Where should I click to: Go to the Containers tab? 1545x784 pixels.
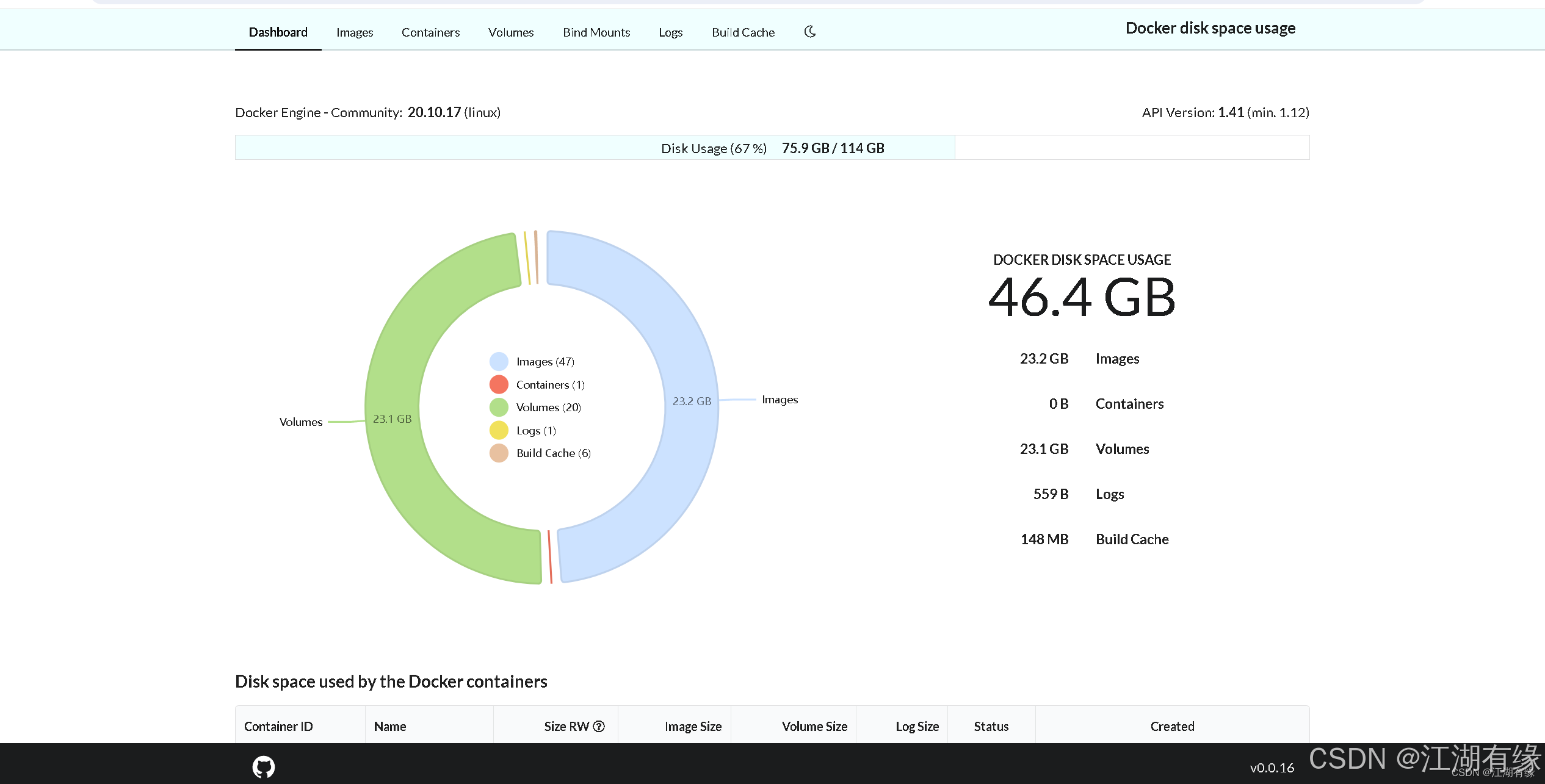click(x=430, y=32)
